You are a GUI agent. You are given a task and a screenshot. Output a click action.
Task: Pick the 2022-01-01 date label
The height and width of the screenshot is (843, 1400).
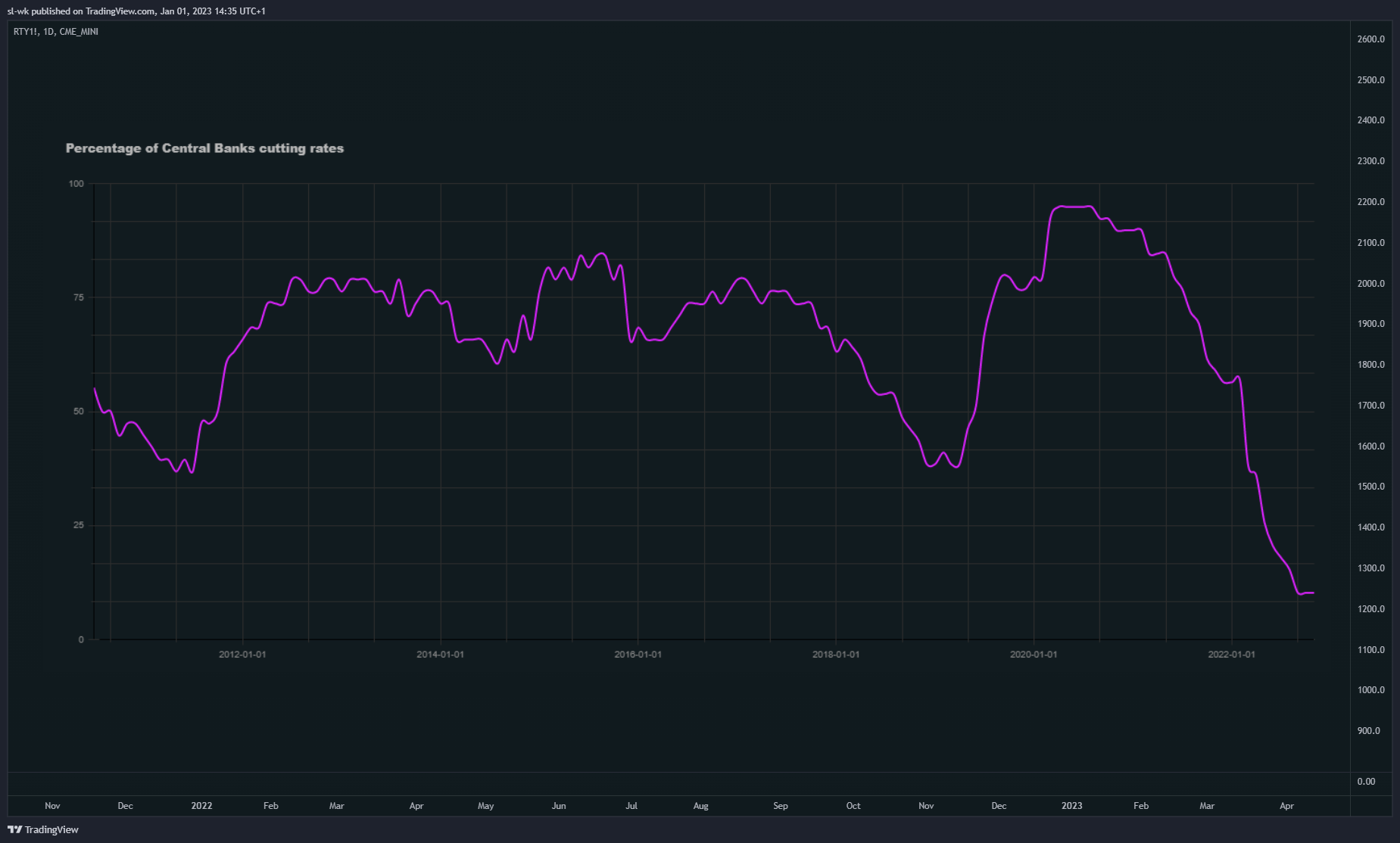pyautogui.click(x=1231, y=654)
